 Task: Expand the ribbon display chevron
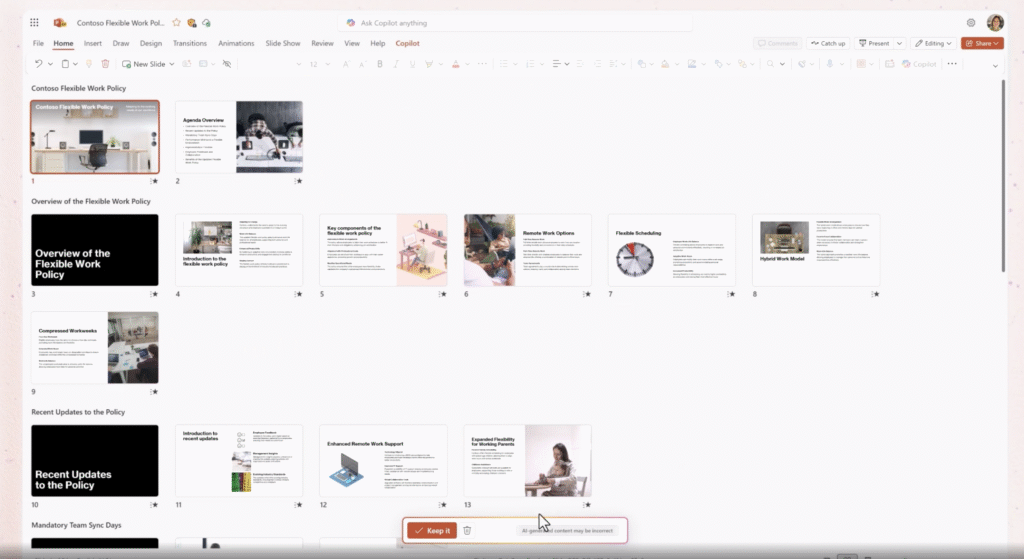pos(995,65)
